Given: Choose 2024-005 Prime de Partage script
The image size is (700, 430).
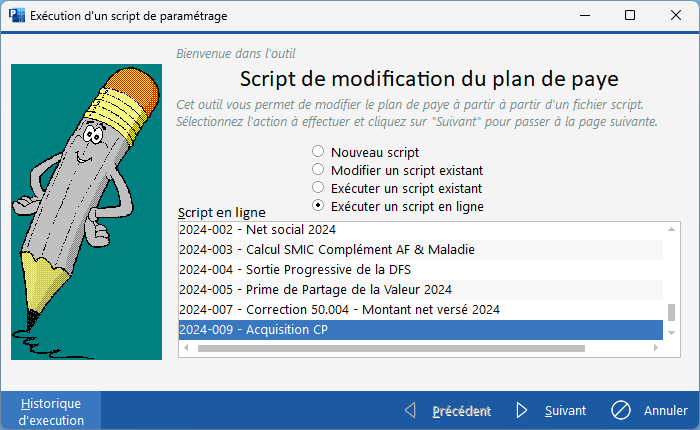Looking at the screenshot, I should (420, 289).
